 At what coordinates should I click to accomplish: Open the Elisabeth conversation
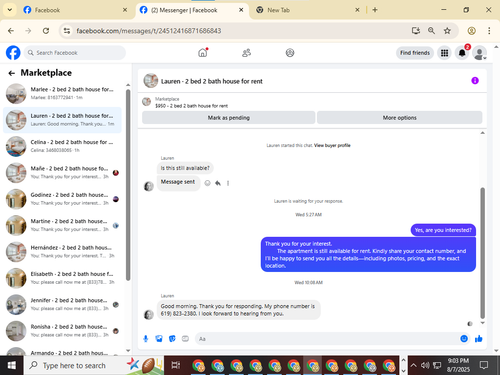[x=62, y=278]
